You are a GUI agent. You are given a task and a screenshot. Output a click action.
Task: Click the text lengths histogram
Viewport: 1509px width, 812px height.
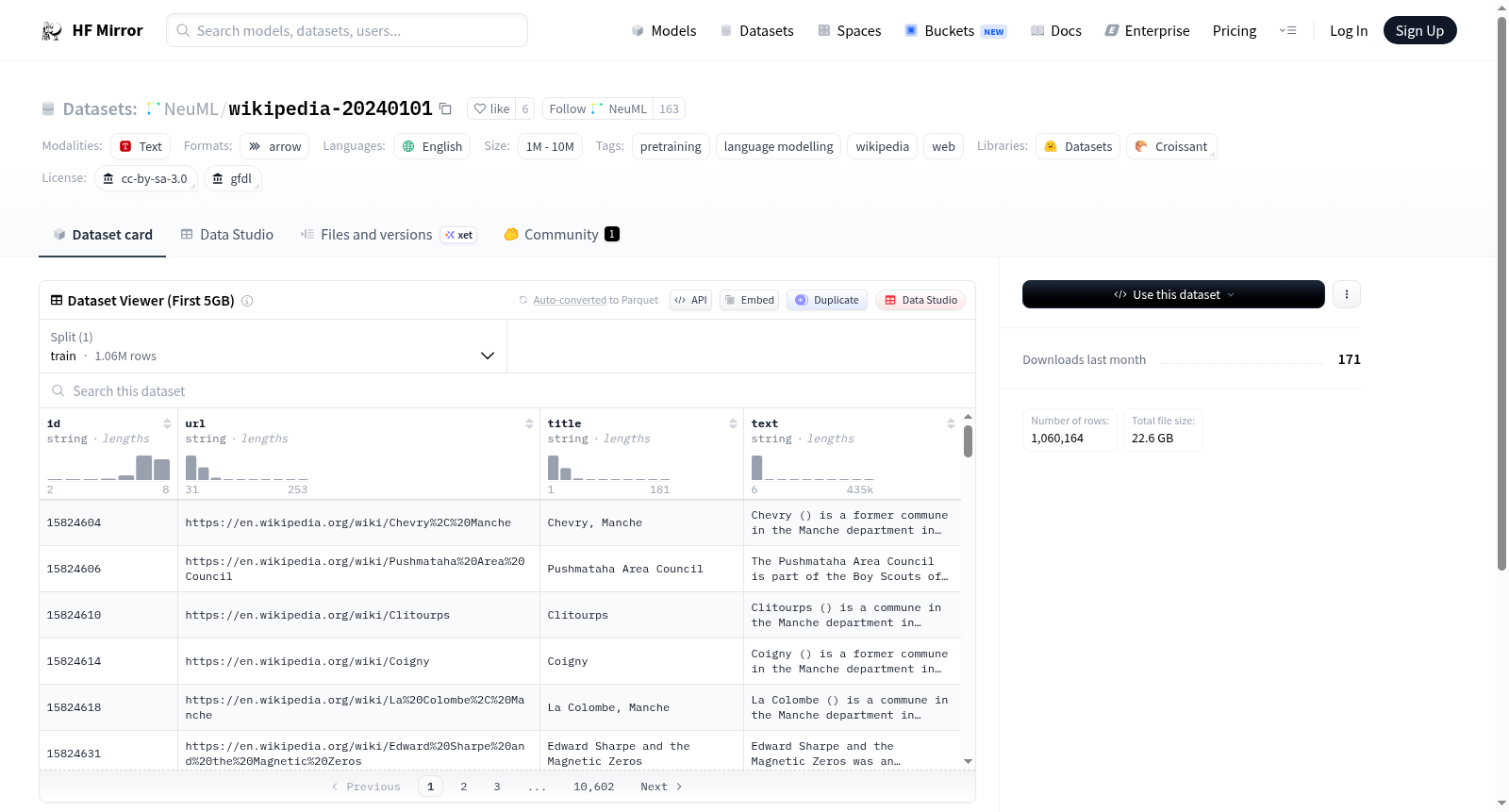point(813,467)
